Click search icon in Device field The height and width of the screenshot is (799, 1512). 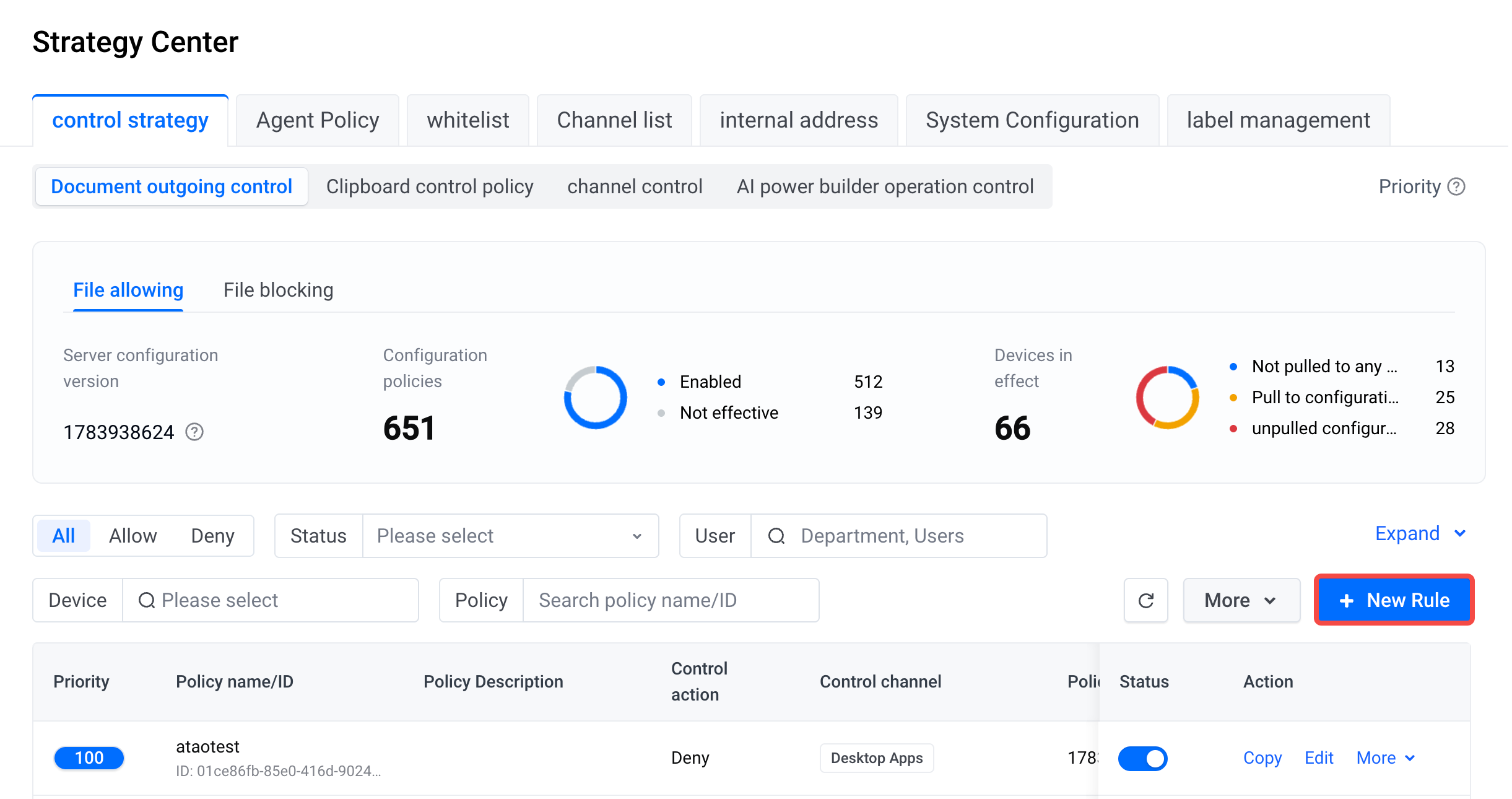[147, 600]
